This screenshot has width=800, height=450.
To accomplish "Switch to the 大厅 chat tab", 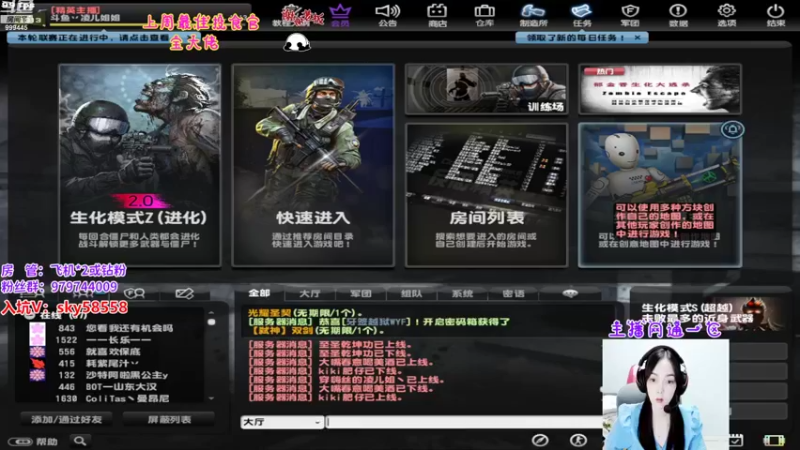I will [310, 293].
